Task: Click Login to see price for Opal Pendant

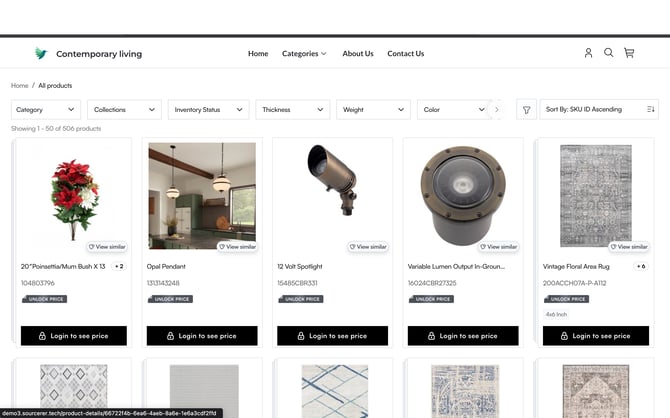Action: [202, 336]
